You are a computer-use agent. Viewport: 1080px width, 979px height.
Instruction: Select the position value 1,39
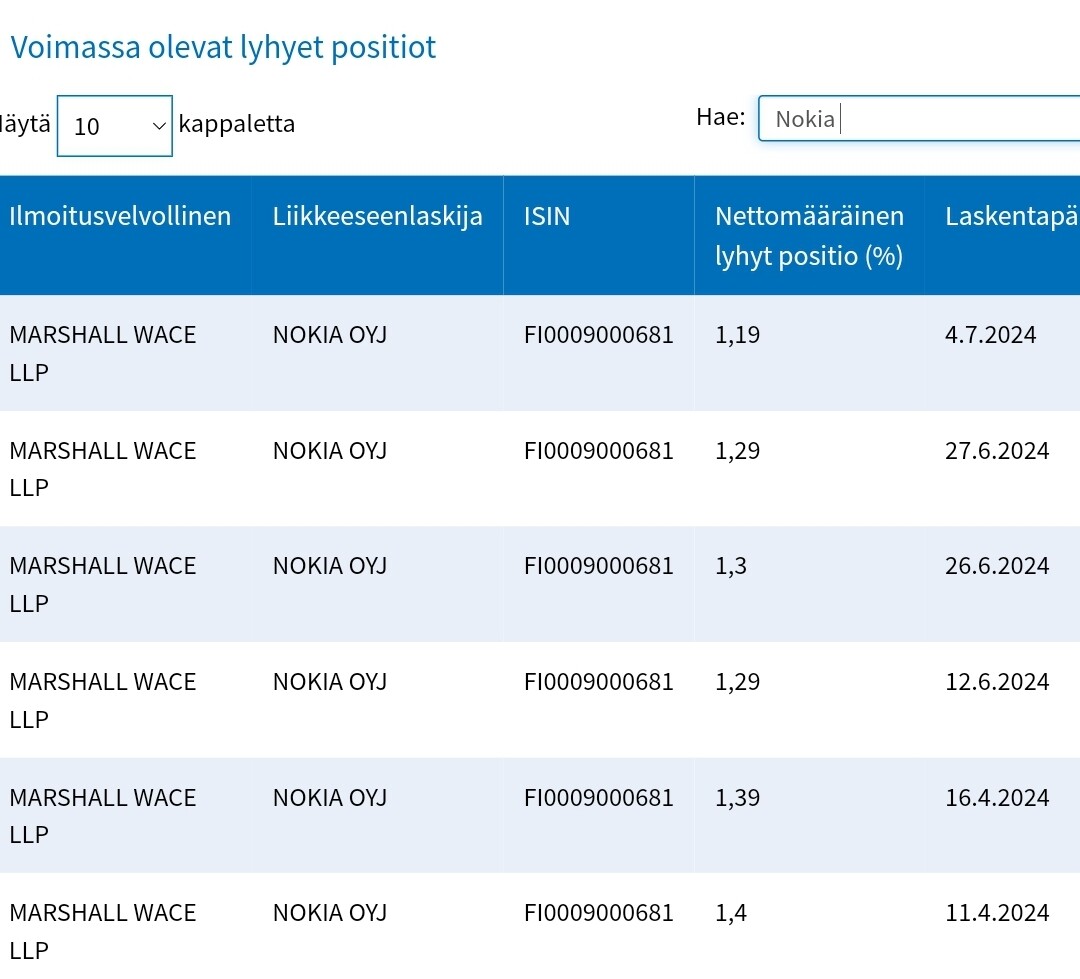tap(737, 797)
